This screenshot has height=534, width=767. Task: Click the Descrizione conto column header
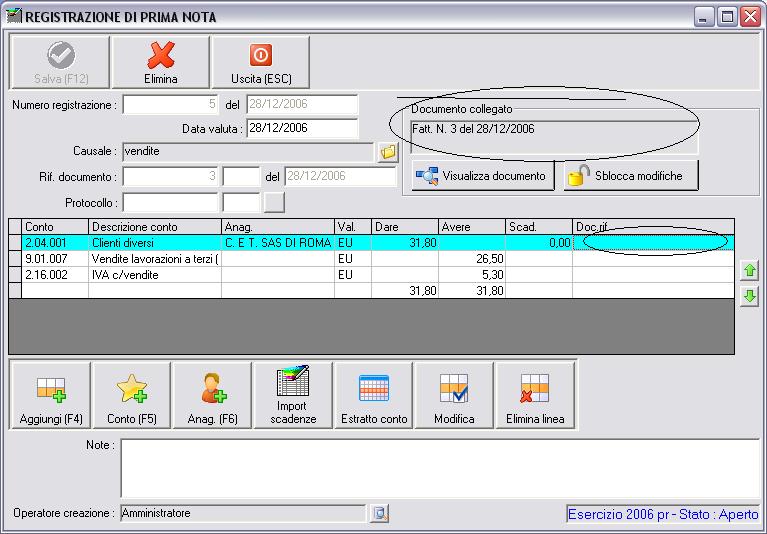coord(155,227)
